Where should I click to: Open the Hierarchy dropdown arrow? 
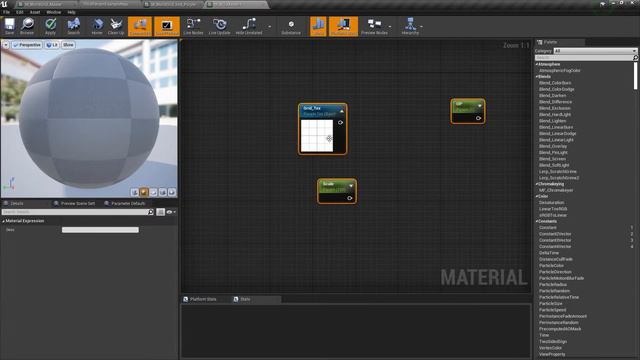(422, 27)
